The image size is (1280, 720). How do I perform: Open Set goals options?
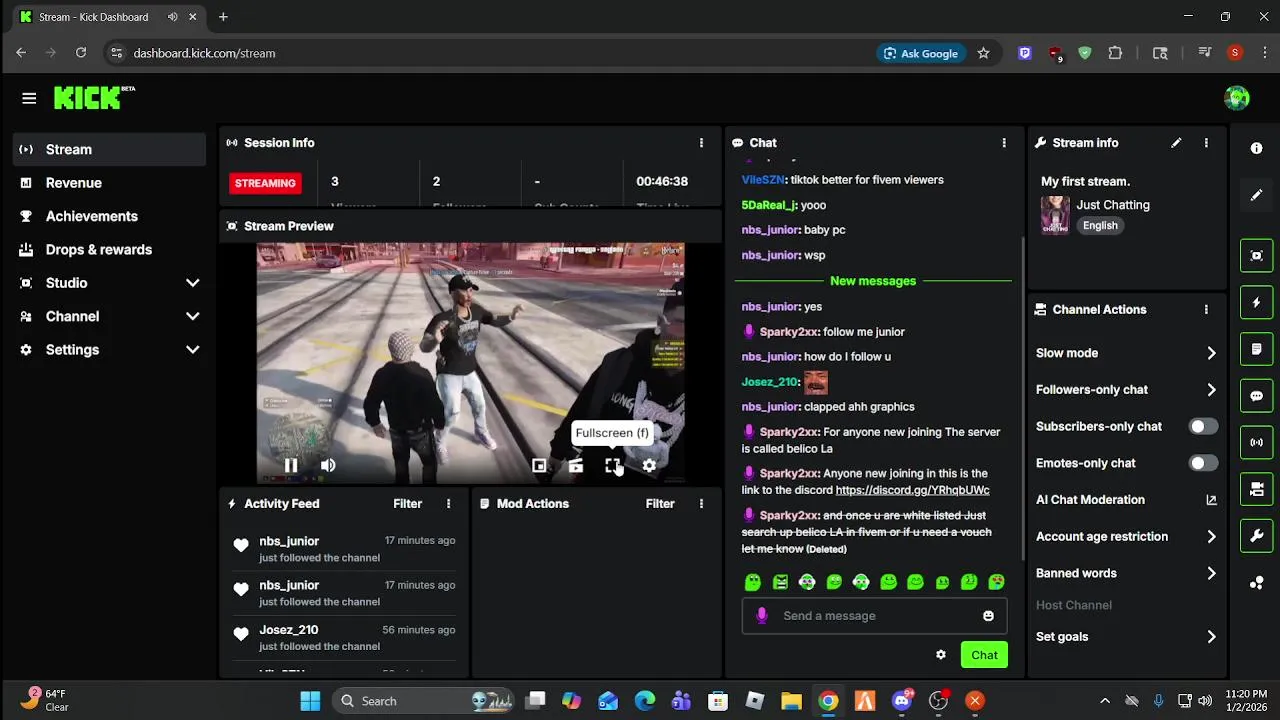[1126, 637]
